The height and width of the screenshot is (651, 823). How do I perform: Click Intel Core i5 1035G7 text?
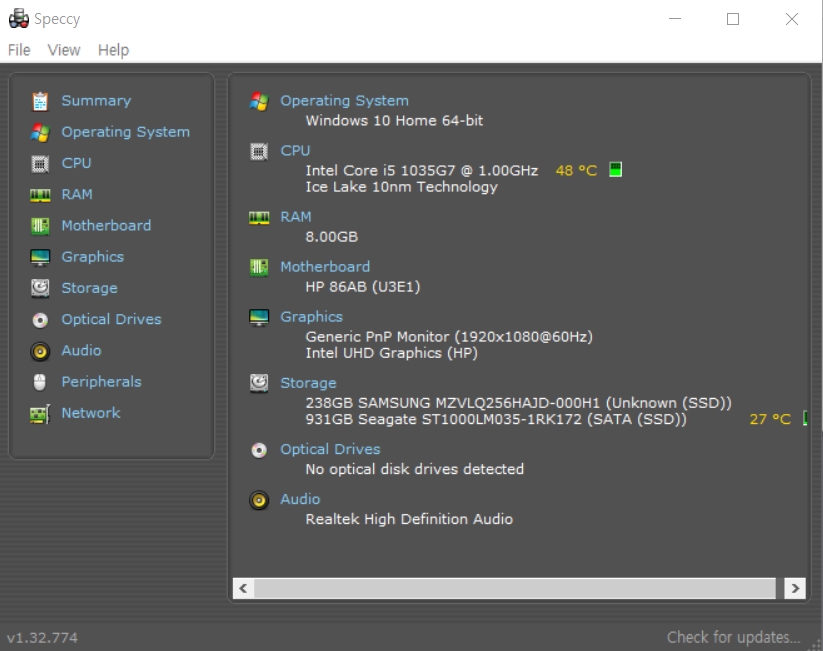[421, 171]
